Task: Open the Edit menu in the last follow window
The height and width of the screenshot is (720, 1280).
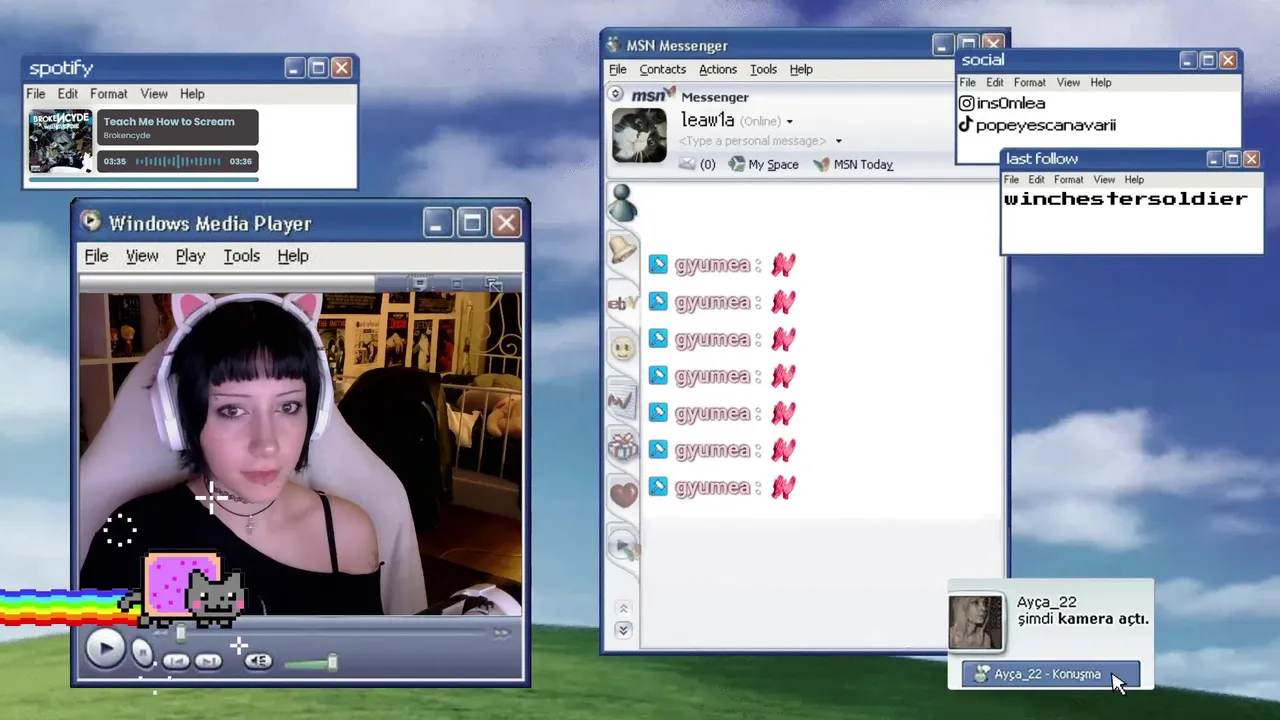Action: pyautogui.click(x=1036, y=180)
